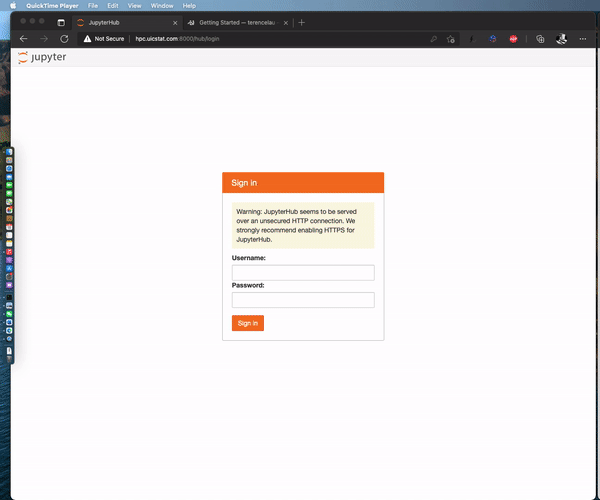Screen dimensions: 600x500
Task: Add this page to favorites
Action: click(451, 39)
